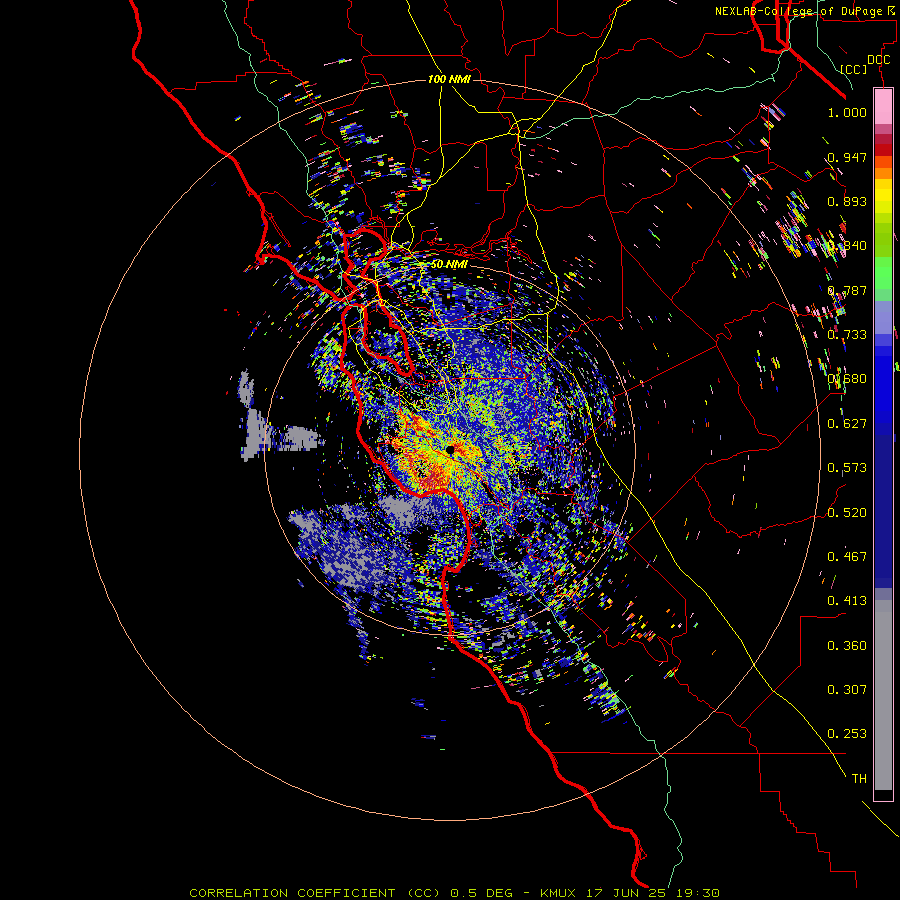Click the 100 NMI range ring label

449,79
